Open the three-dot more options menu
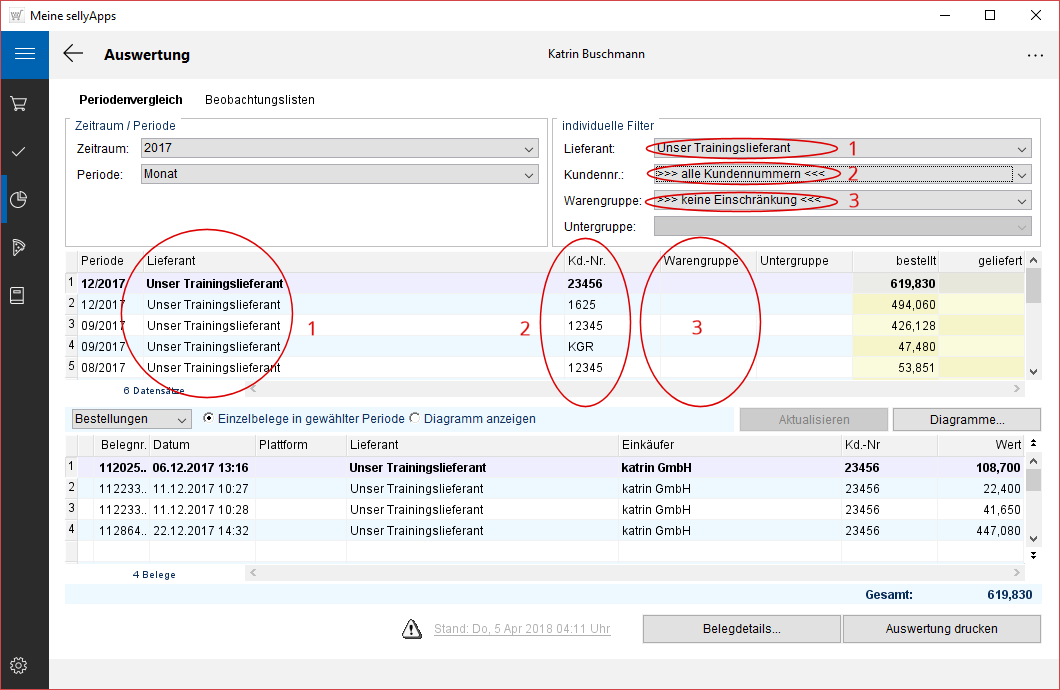Image resolution: width=1060 pixels, height=690 pixels. pyautogui.click(x=1034, y=55)
